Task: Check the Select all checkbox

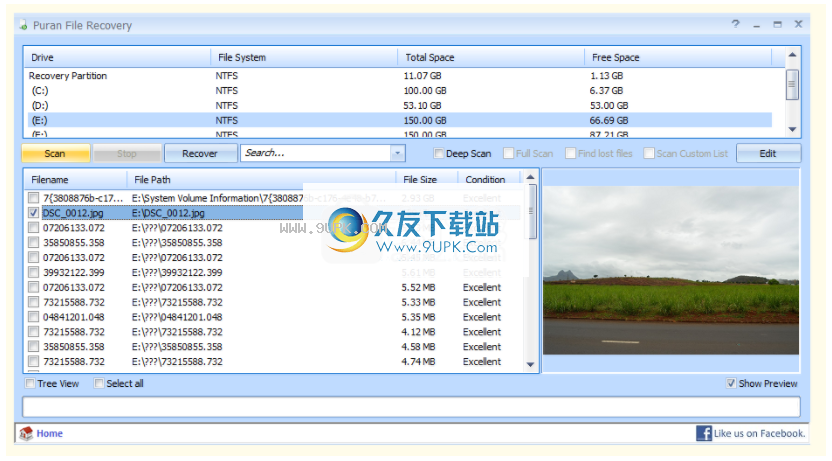Action: (x=99, y=383)
